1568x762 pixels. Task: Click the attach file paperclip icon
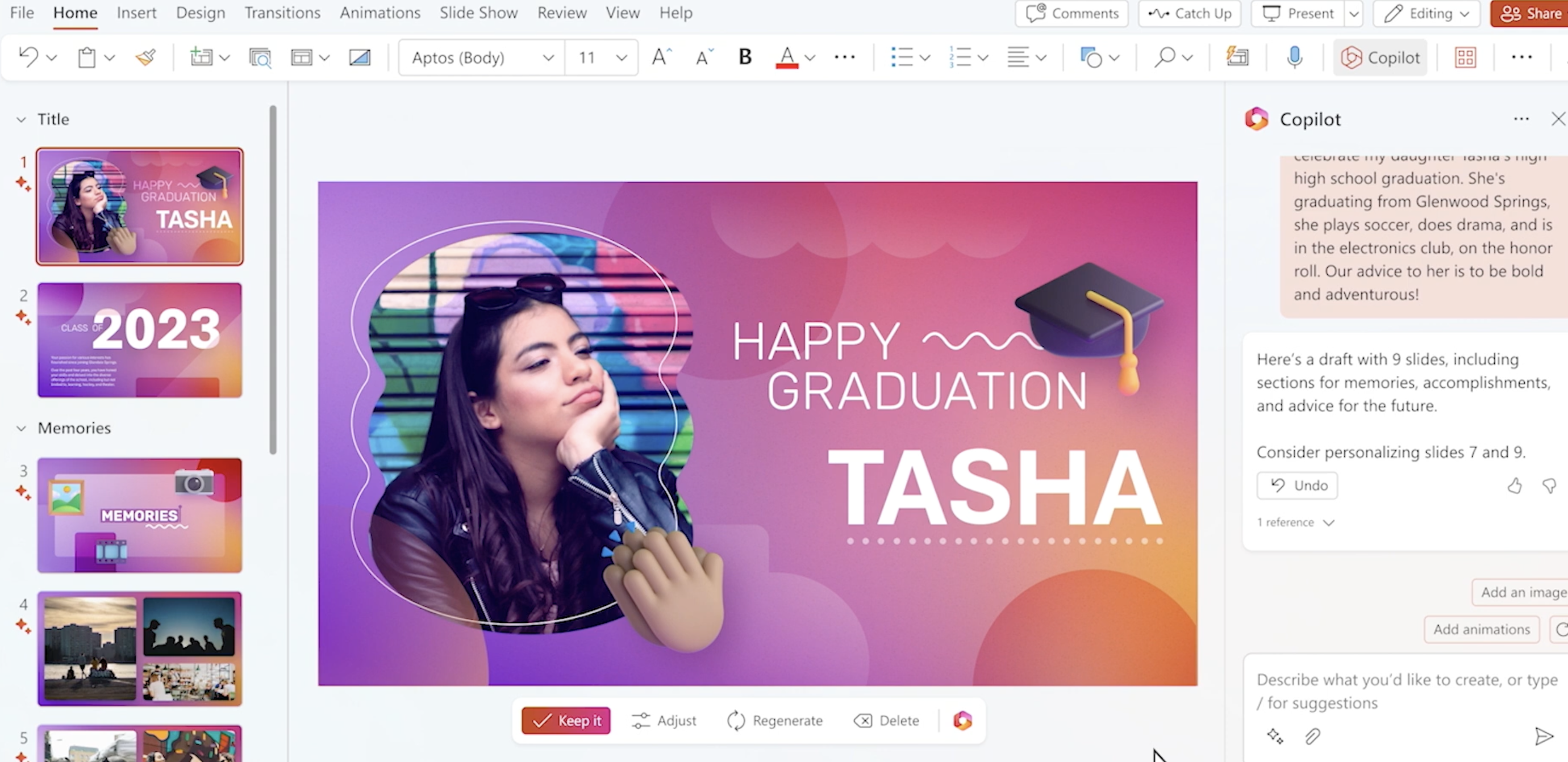[1312, 736]
